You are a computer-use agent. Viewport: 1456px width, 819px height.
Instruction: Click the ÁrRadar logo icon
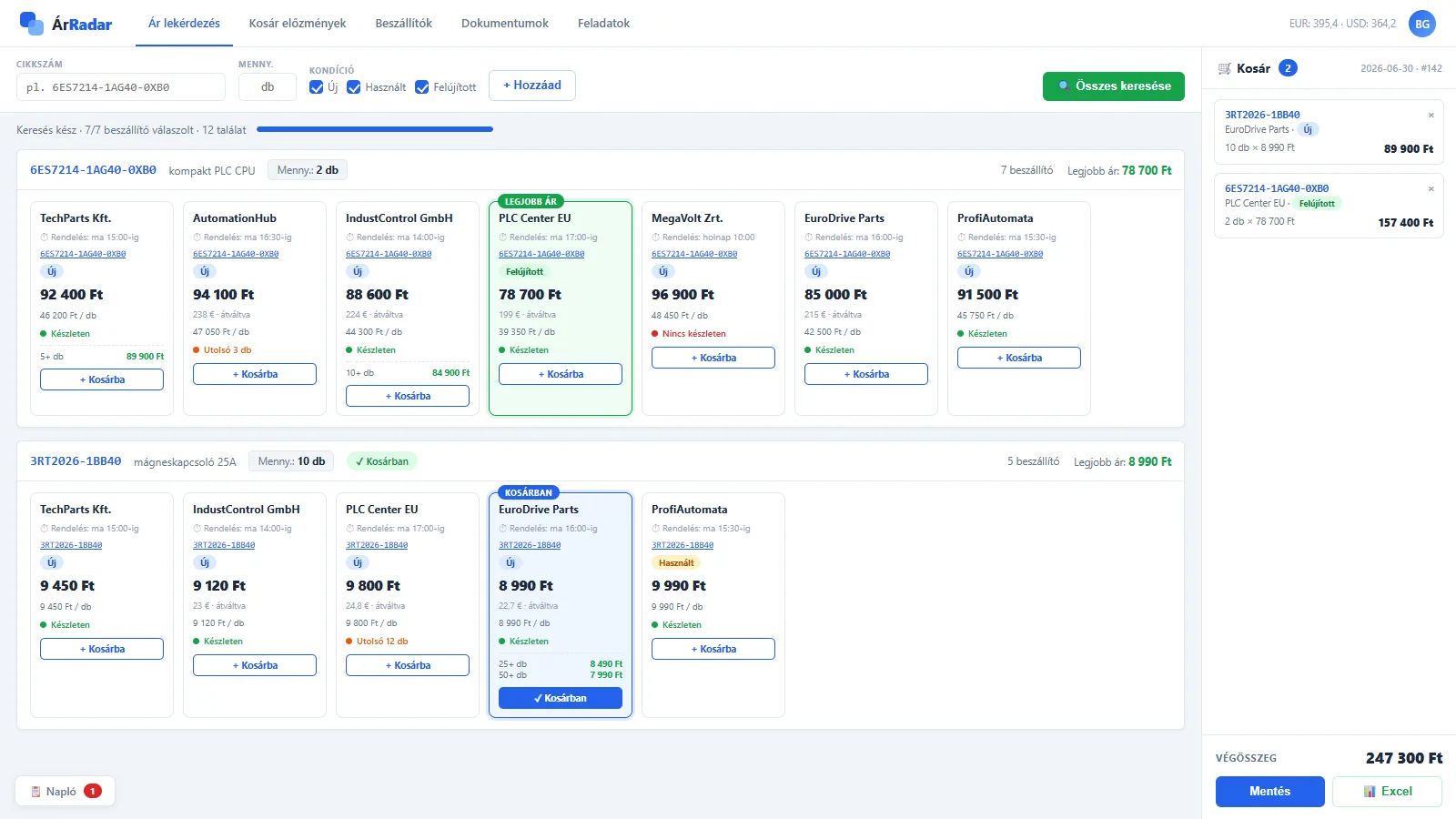pos(32,24)
